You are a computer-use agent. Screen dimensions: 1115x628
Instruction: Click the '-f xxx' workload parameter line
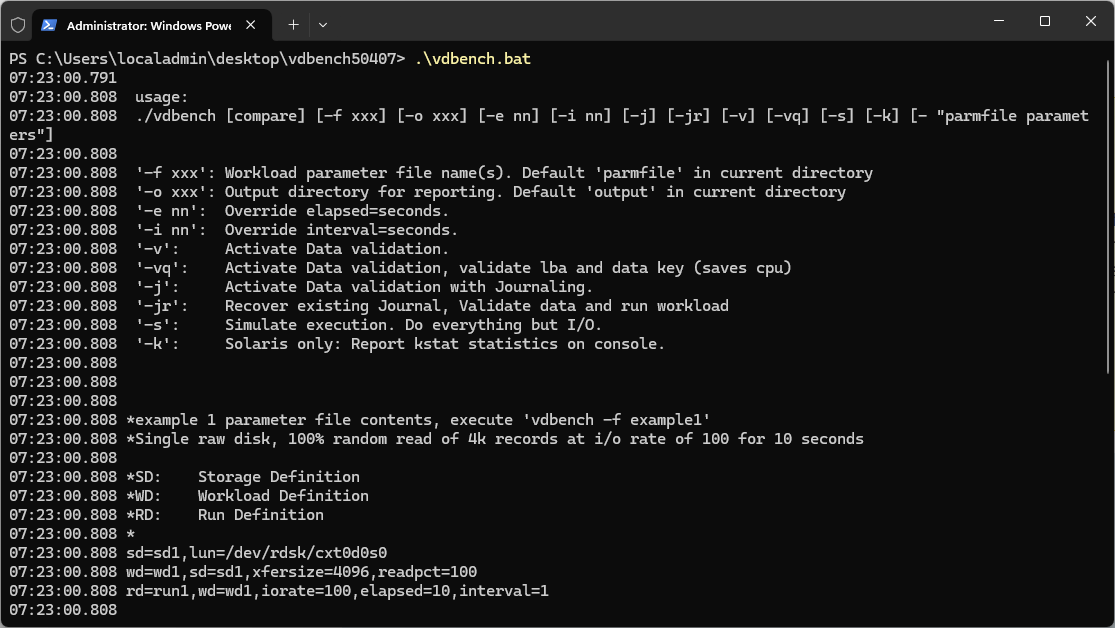coord(504,173)
